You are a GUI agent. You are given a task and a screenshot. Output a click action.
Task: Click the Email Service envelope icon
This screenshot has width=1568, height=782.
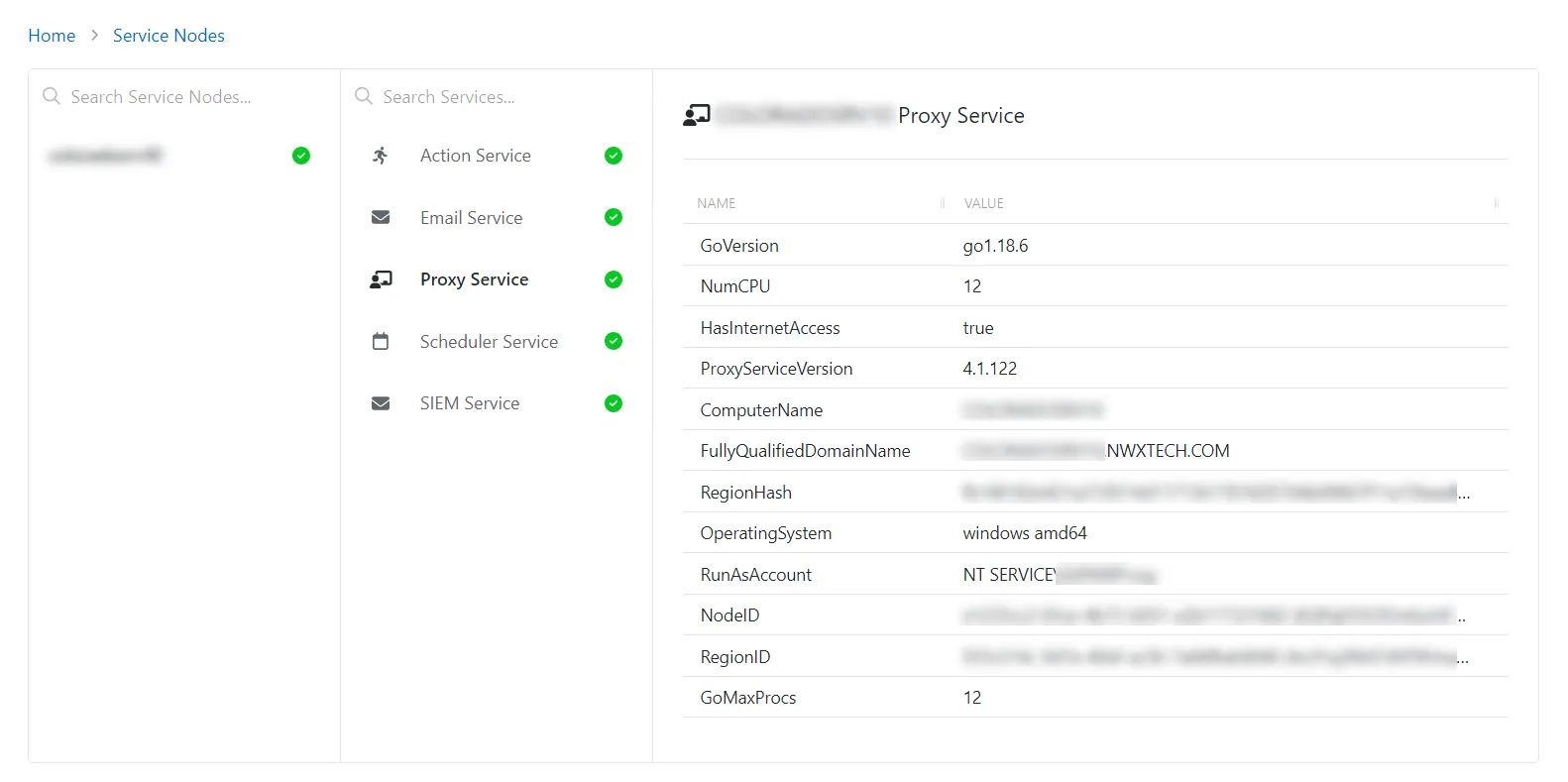pos(381,217)
